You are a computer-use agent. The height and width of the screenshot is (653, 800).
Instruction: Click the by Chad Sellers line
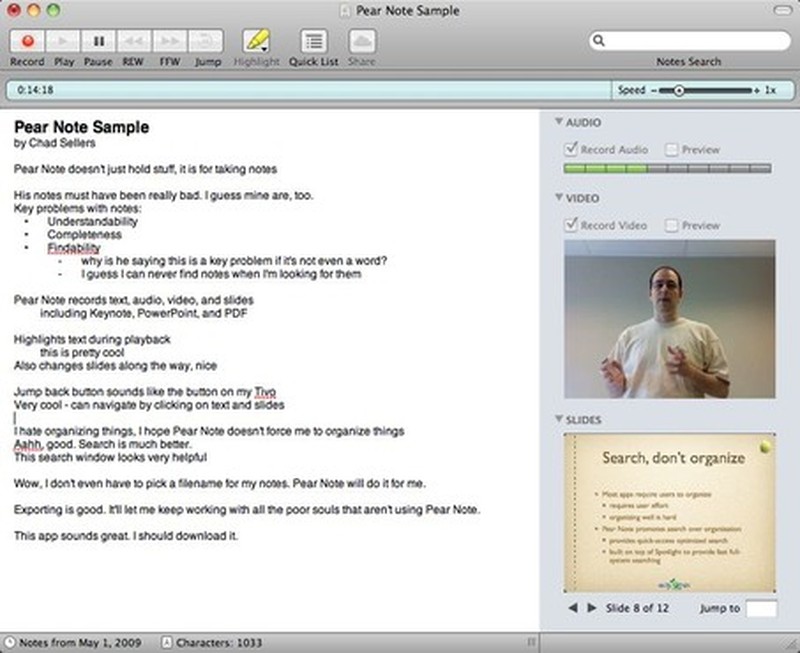55,143
